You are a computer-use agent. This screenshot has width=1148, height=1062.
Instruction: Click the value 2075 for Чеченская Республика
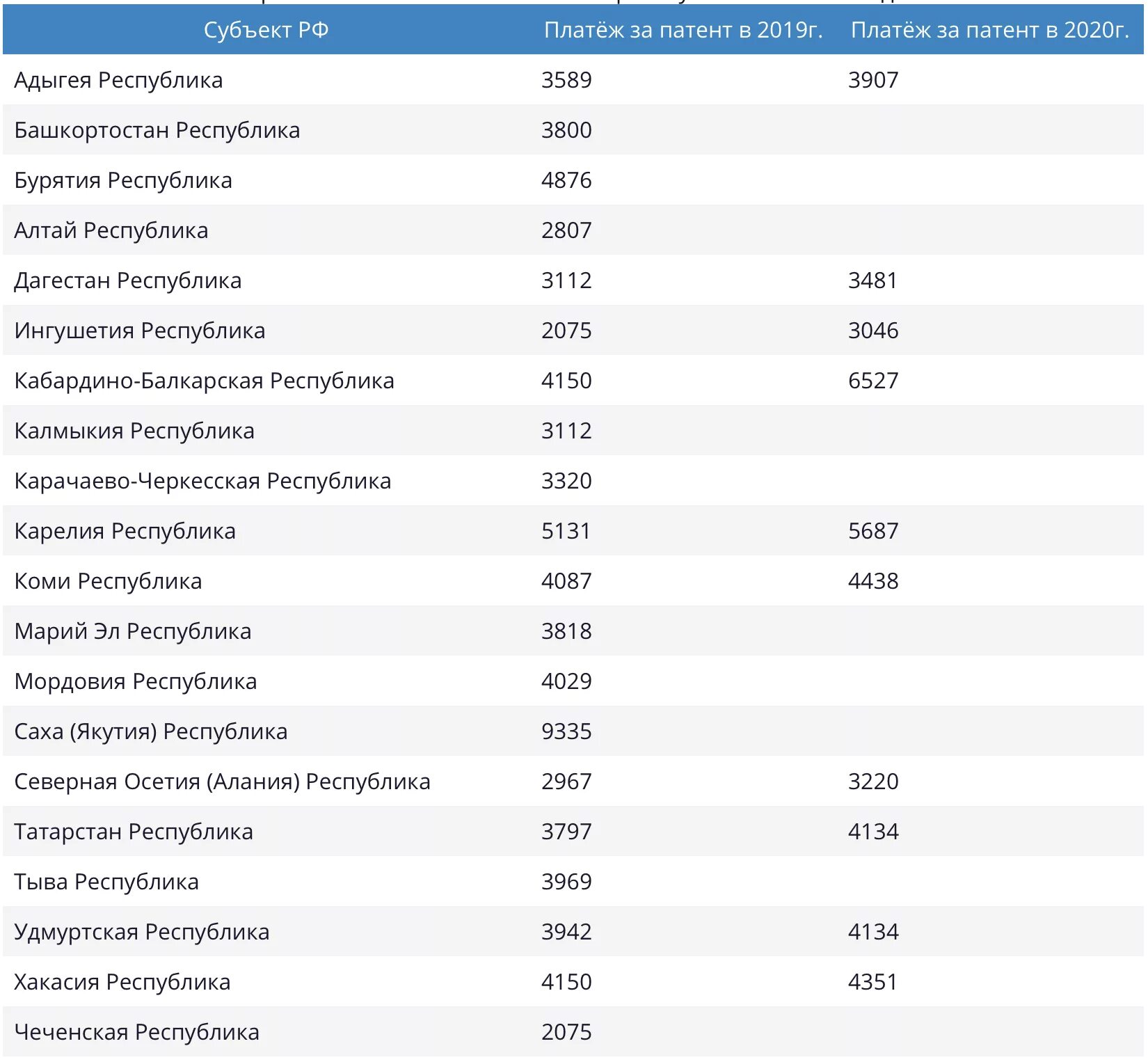[x=566, y=1032]
